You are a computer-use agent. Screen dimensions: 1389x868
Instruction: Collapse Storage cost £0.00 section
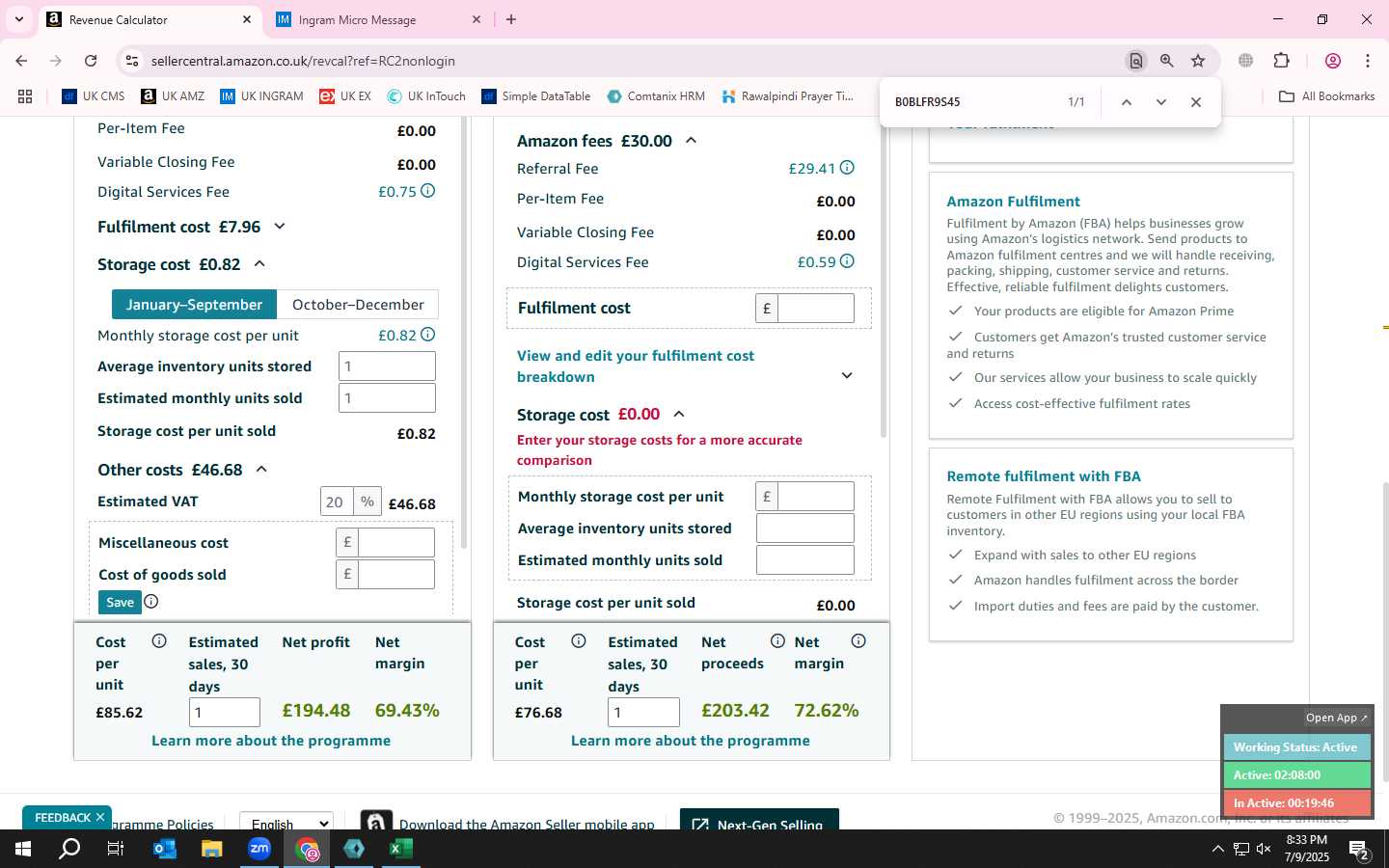click(x=679, y=414)
